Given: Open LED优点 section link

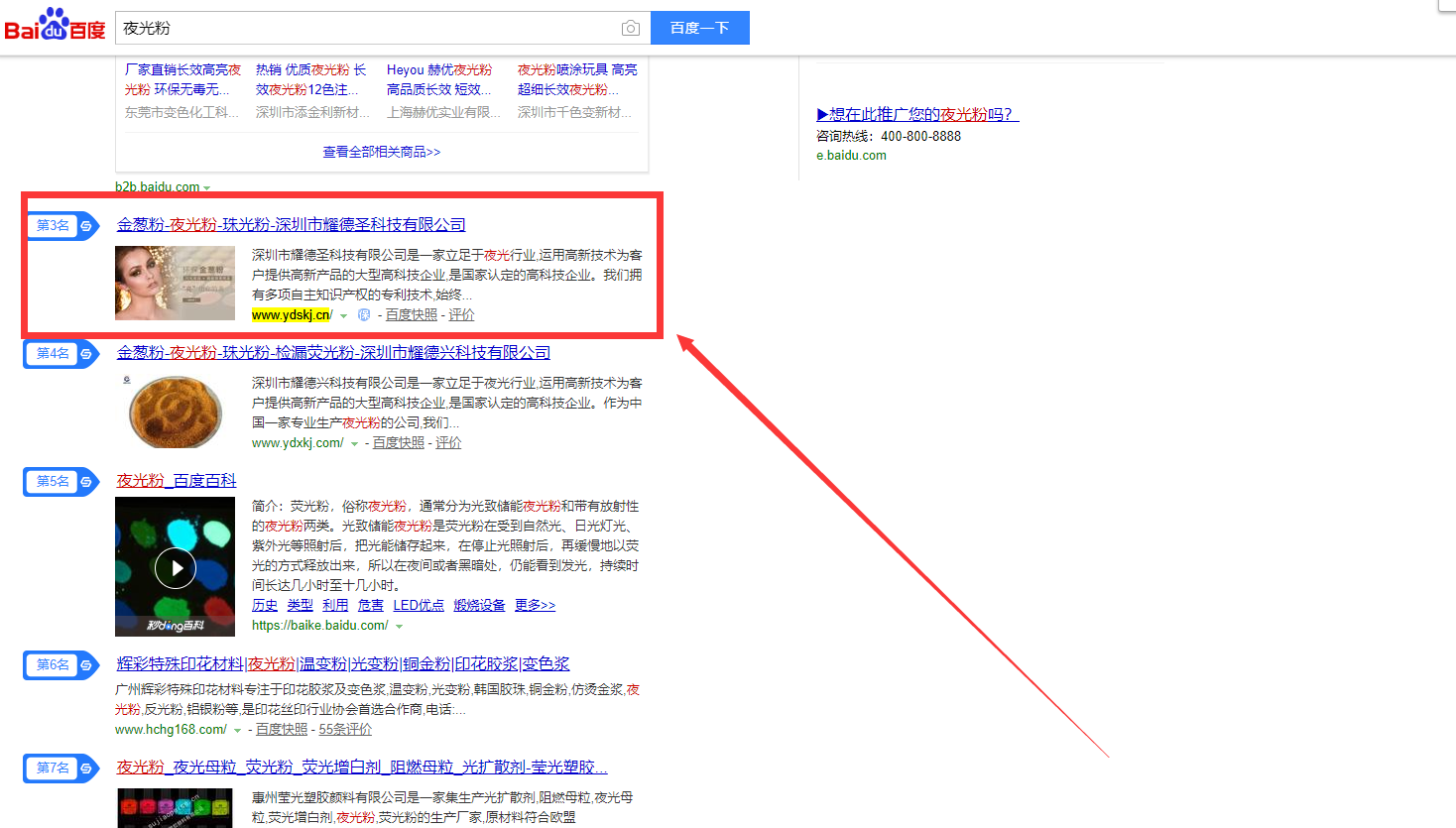Looking at the screenshot, I should pyautogui.click(x=419, y=605).
